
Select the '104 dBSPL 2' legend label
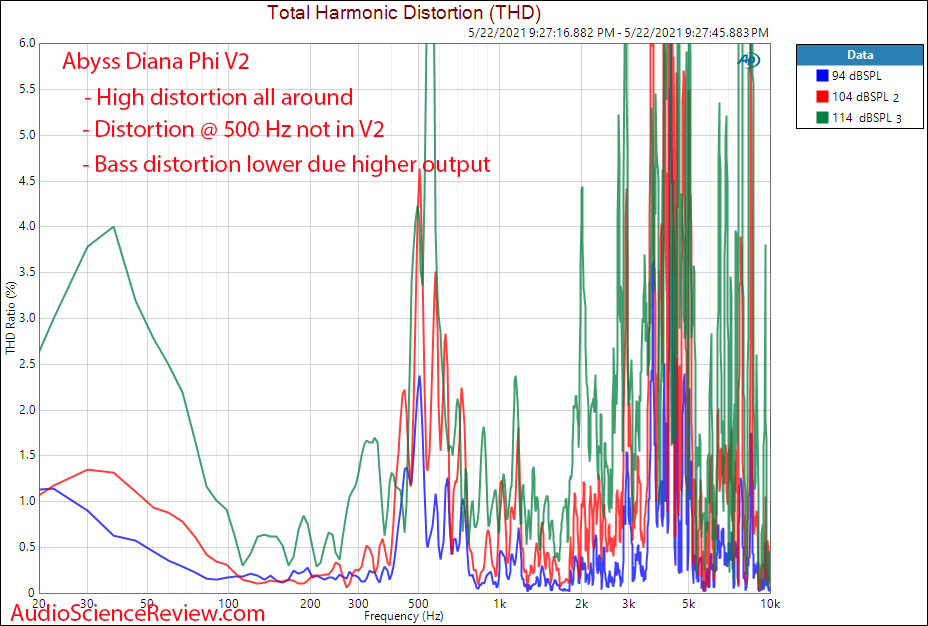click(x=866, y=97)
